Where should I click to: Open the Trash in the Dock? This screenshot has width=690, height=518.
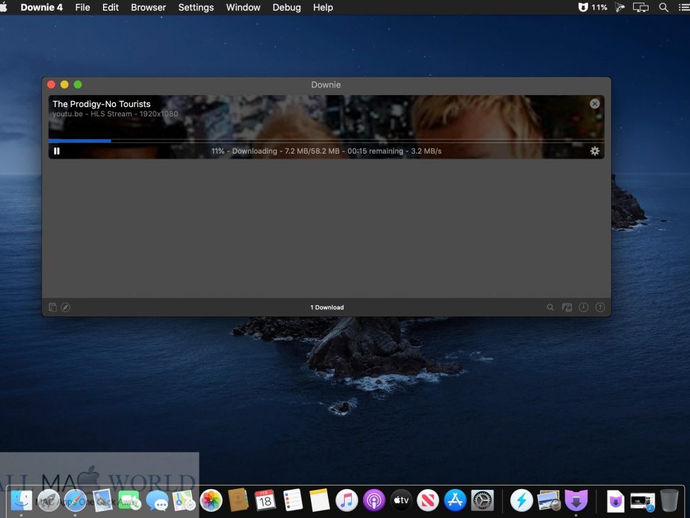(x=669, y=500)
